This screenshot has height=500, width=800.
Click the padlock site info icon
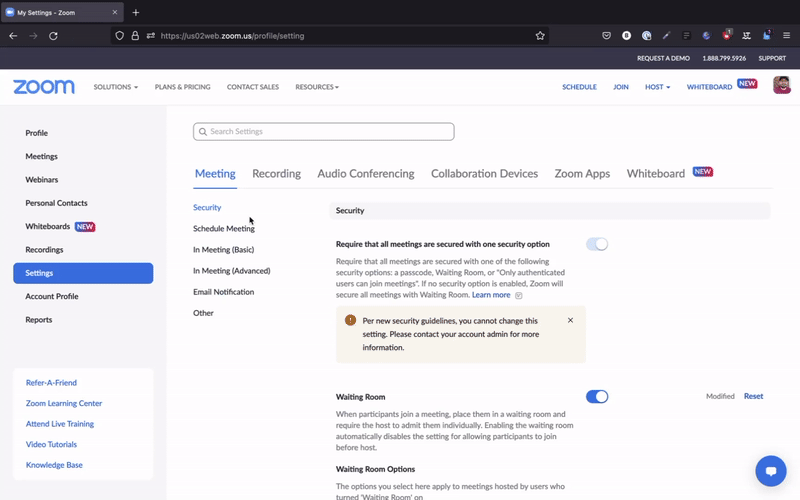click(135, 36)
